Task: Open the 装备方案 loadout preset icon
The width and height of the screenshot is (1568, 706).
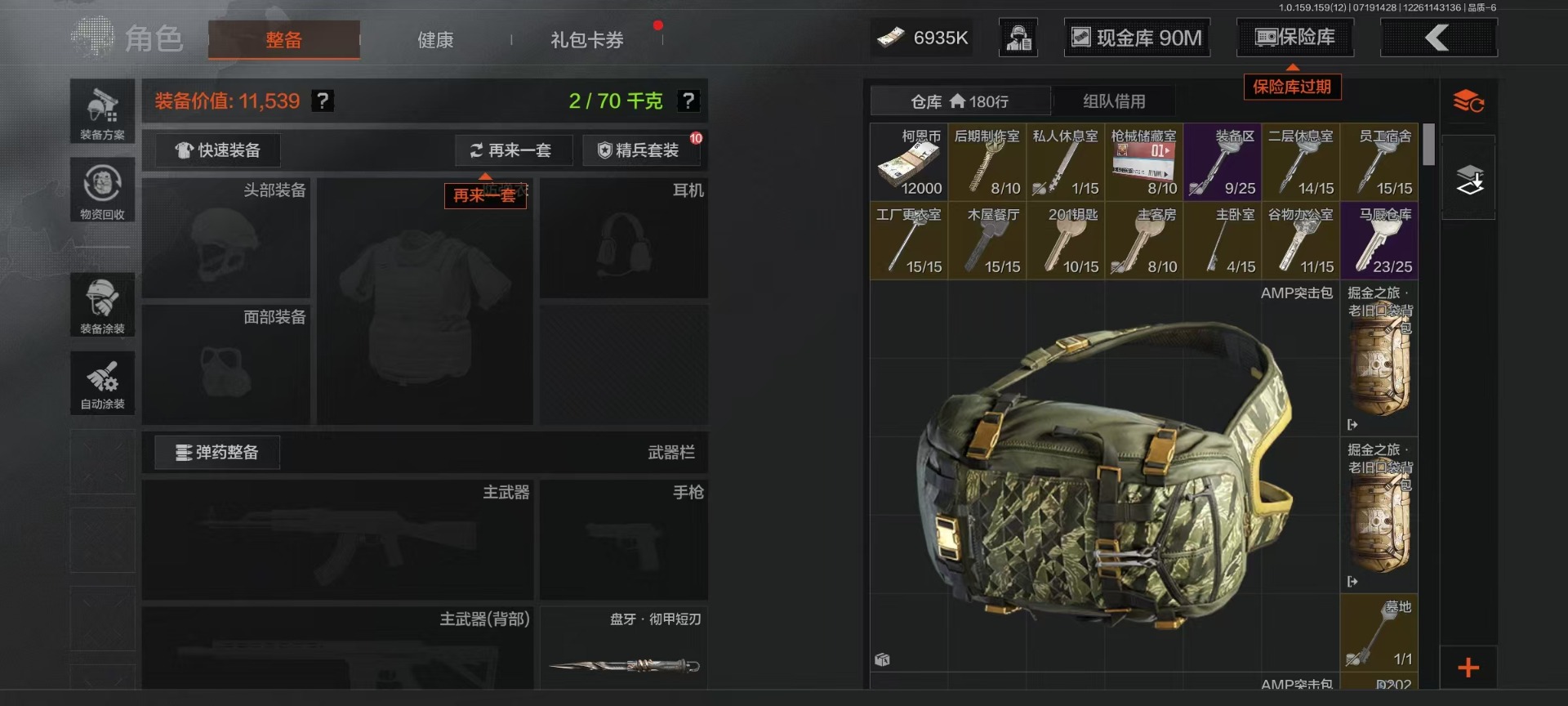Action: point(102,112)
